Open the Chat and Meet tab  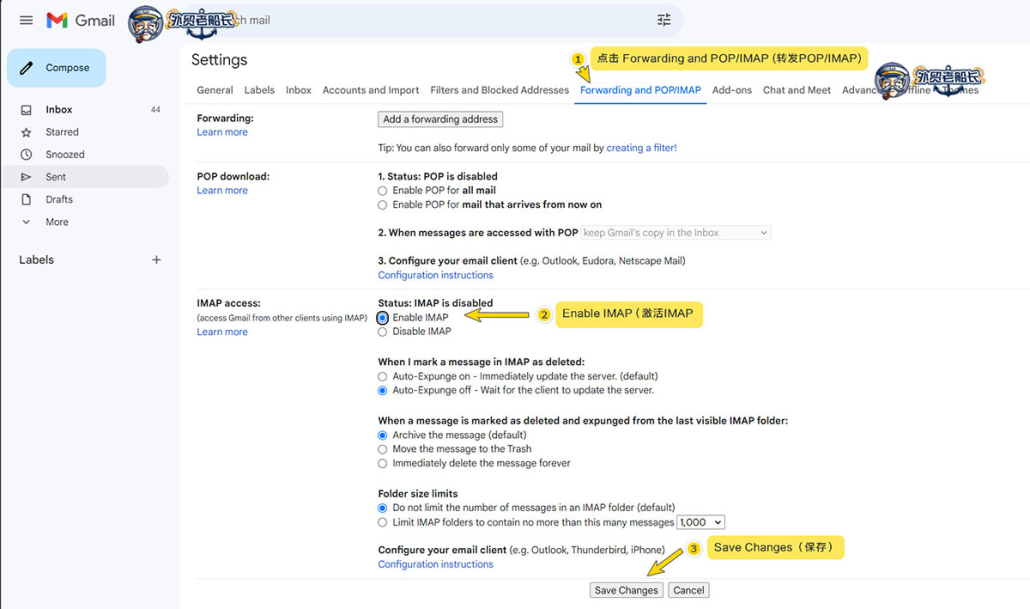797,90
